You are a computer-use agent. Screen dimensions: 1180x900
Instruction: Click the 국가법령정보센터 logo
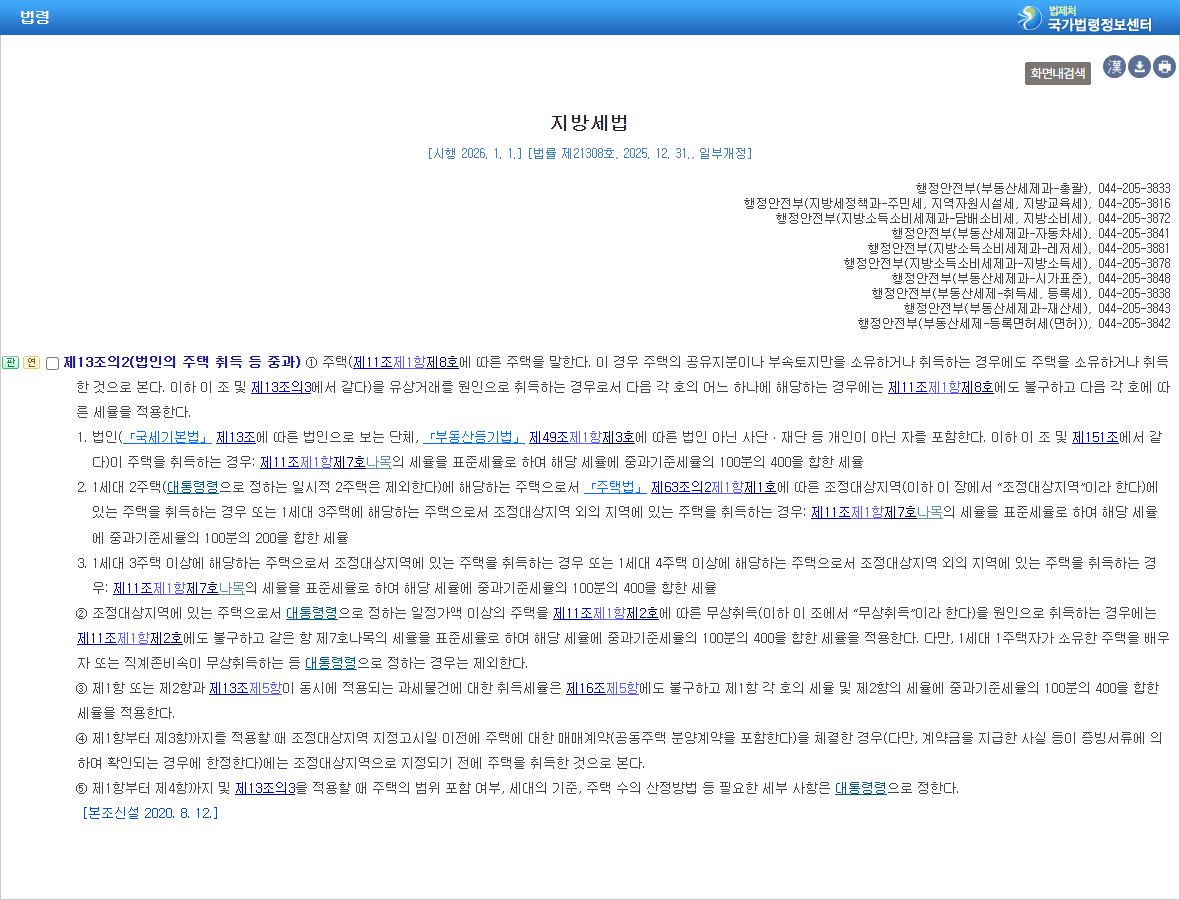click(x=1084, y=18)
